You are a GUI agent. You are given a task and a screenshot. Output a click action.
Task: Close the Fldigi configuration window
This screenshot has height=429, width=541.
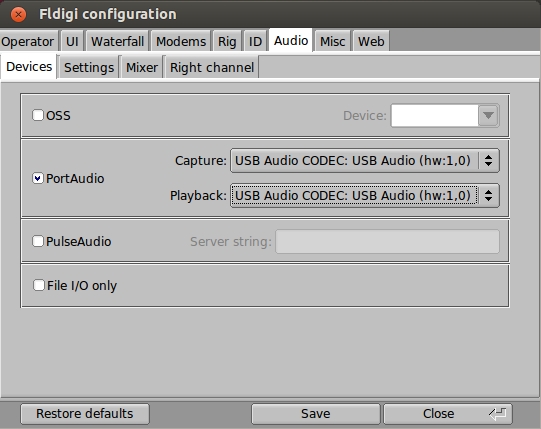[x=18, y=14]
